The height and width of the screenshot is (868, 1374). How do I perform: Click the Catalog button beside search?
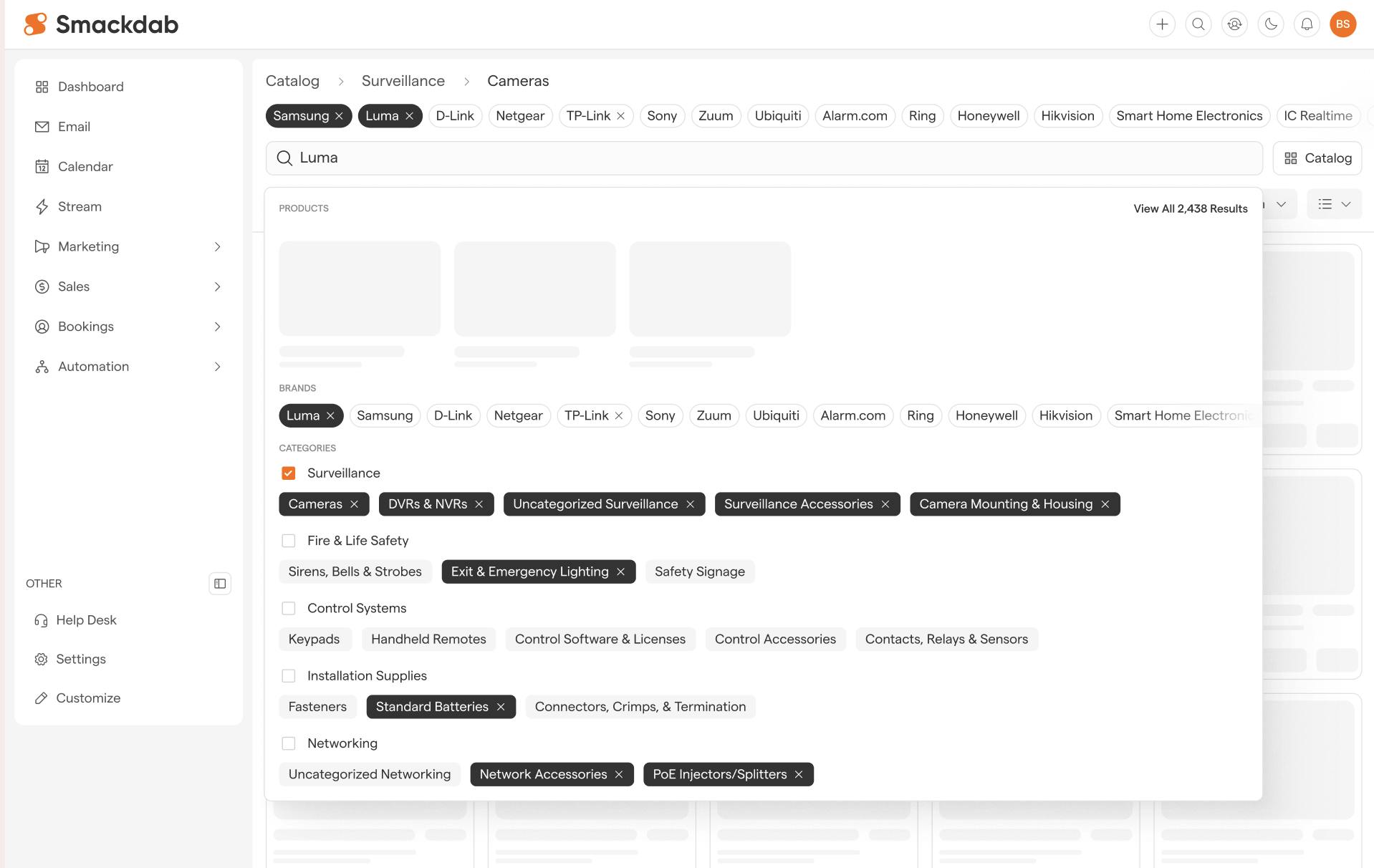point(1317,158)
